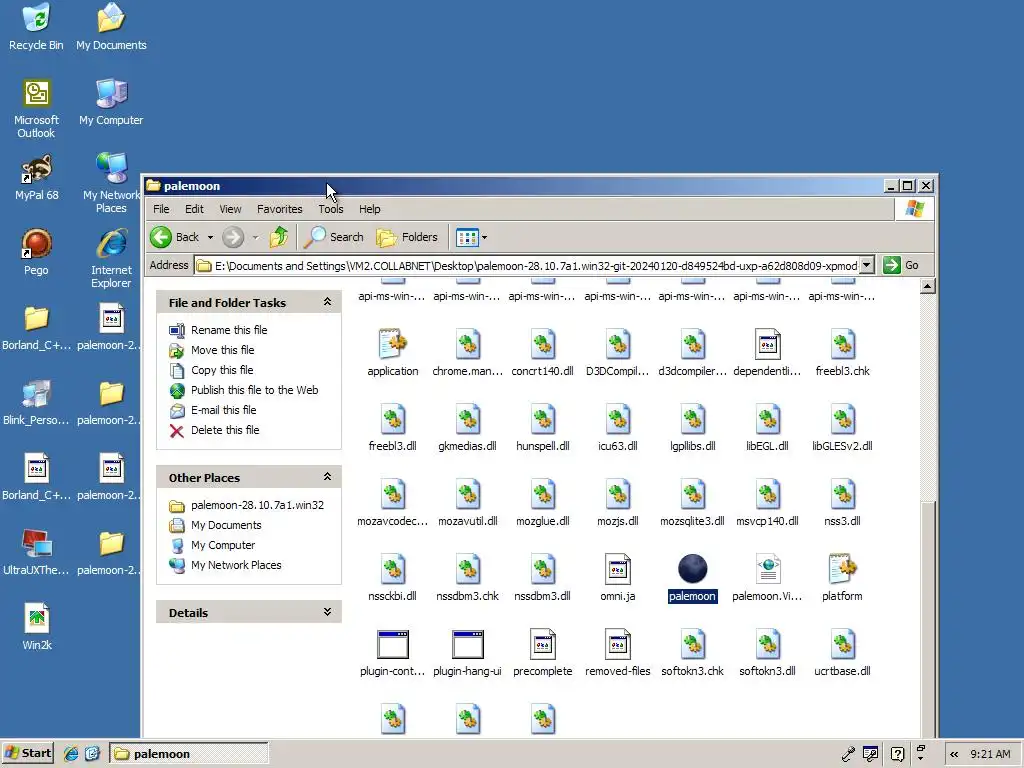Select the libEGL.dll file

point(767,428)
